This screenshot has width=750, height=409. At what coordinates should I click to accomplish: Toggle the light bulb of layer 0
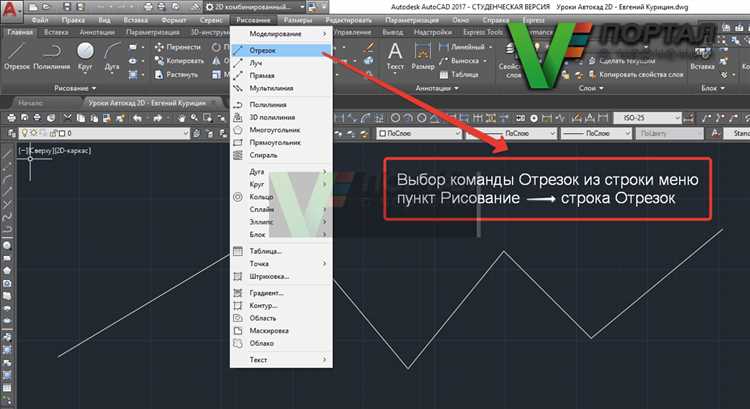click(25, 133)
